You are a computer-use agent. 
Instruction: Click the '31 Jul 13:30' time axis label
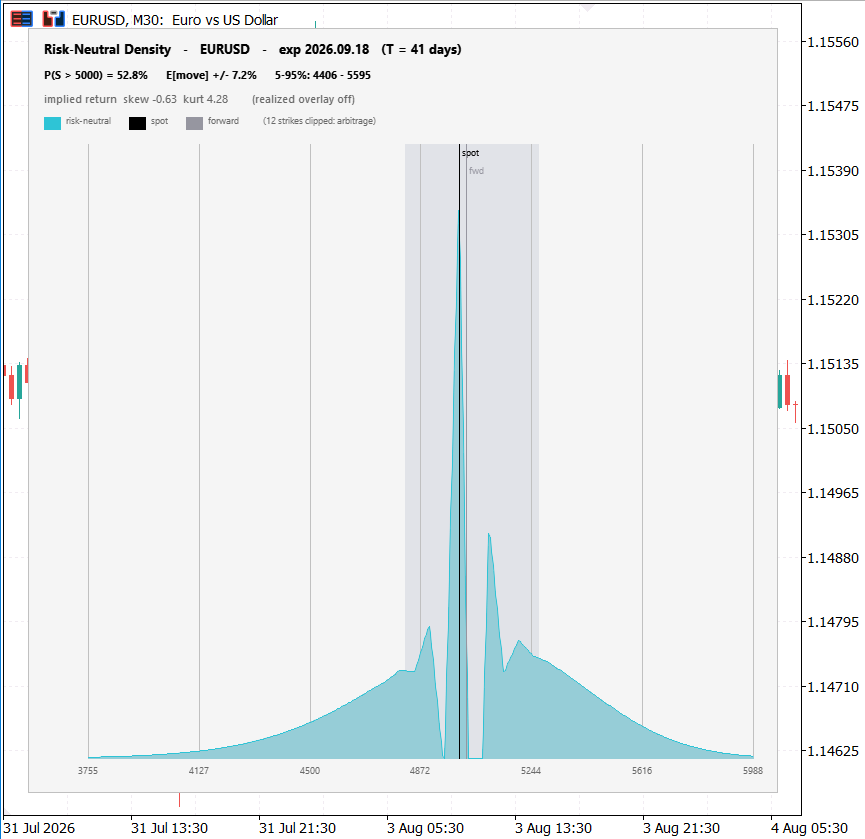169,829
